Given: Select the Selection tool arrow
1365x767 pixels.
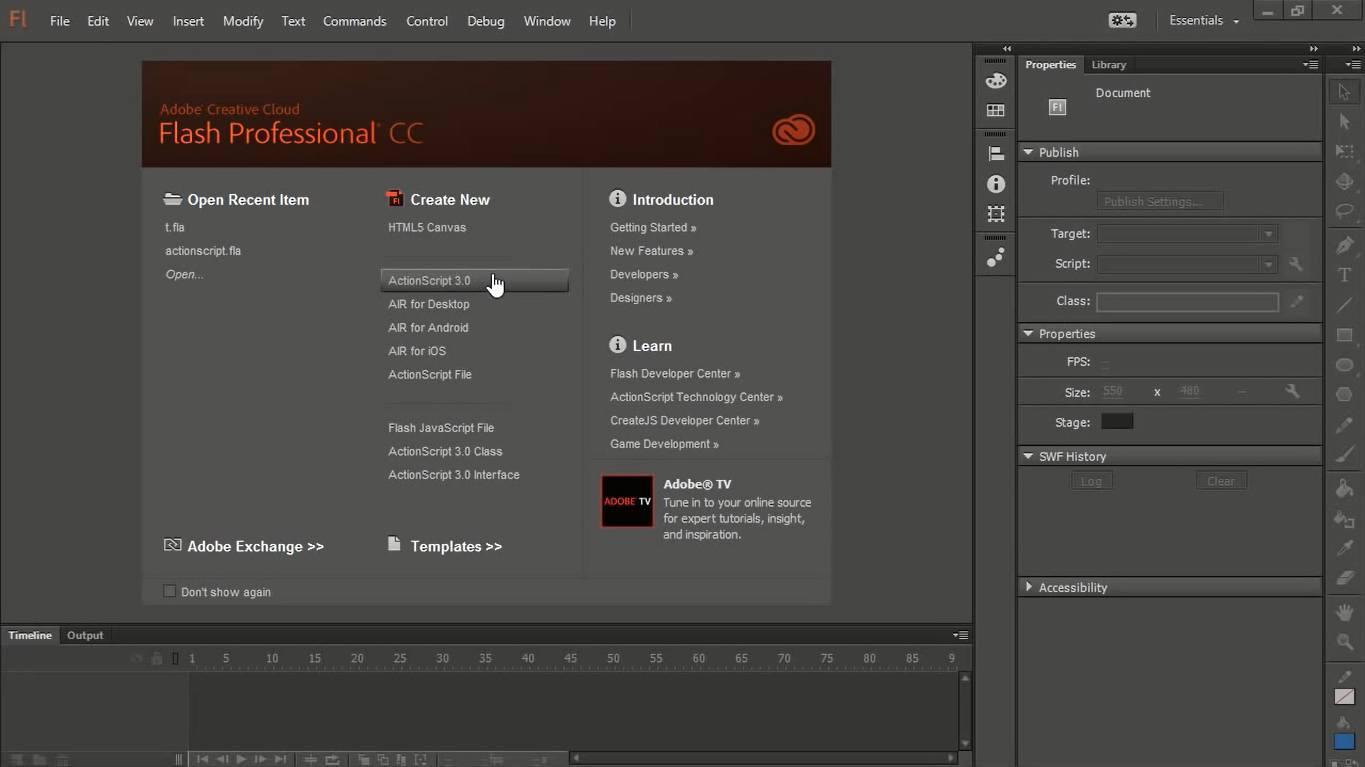Looking at the screenshot, I should tap(1344, 92).
